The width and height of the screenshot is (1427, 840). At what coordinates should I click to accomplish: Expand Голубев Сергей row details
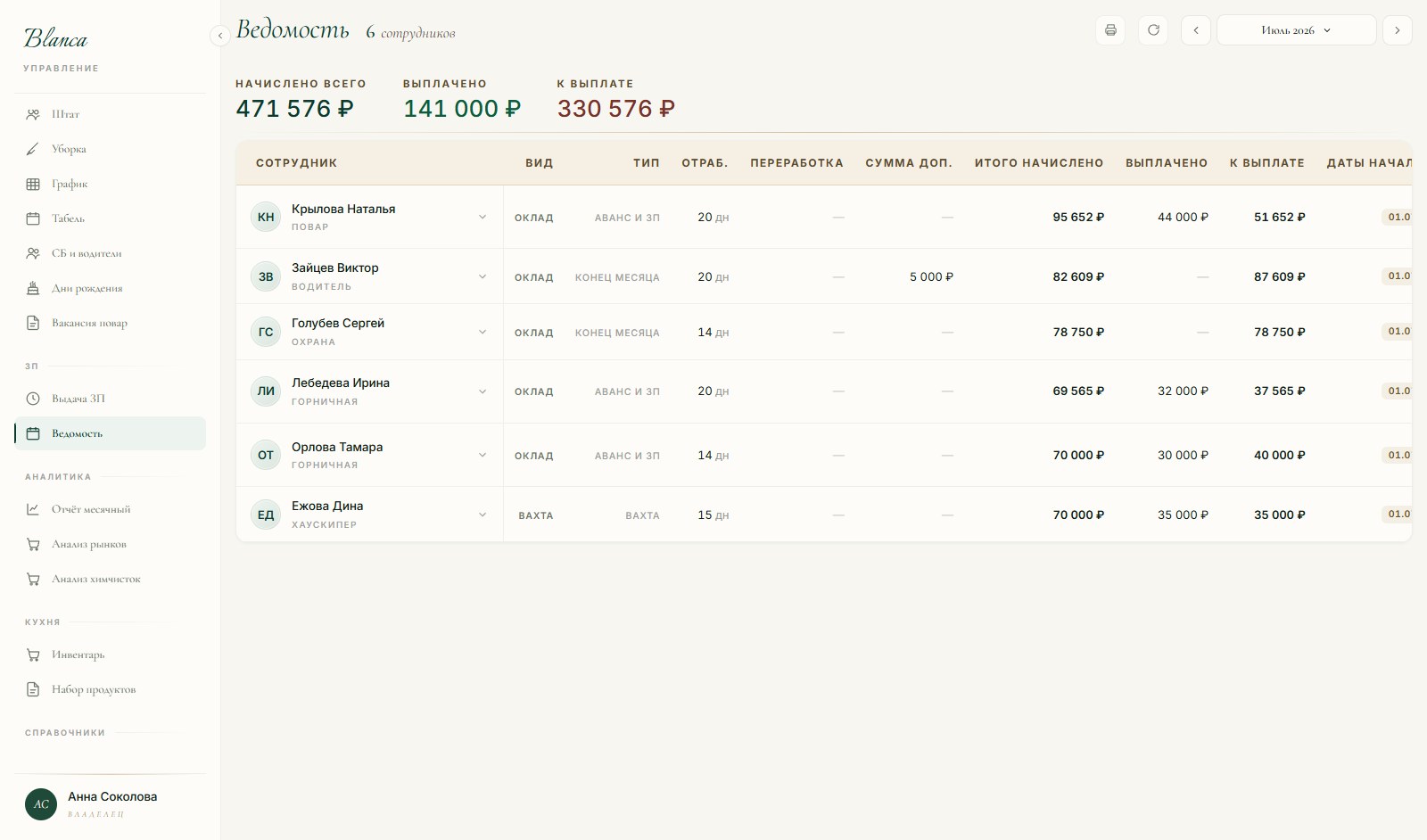tap(483, 332)
